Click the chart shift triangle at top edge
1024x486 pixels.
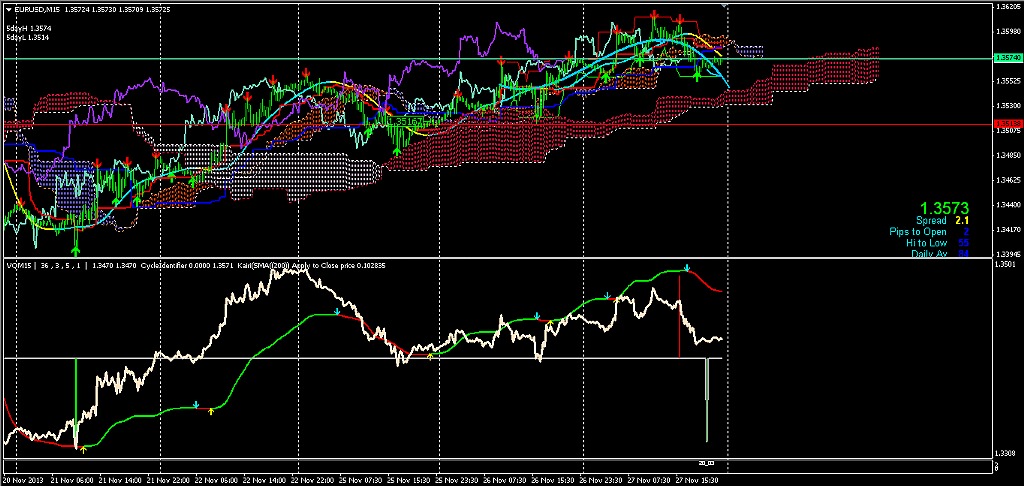[x=724, y=5]
